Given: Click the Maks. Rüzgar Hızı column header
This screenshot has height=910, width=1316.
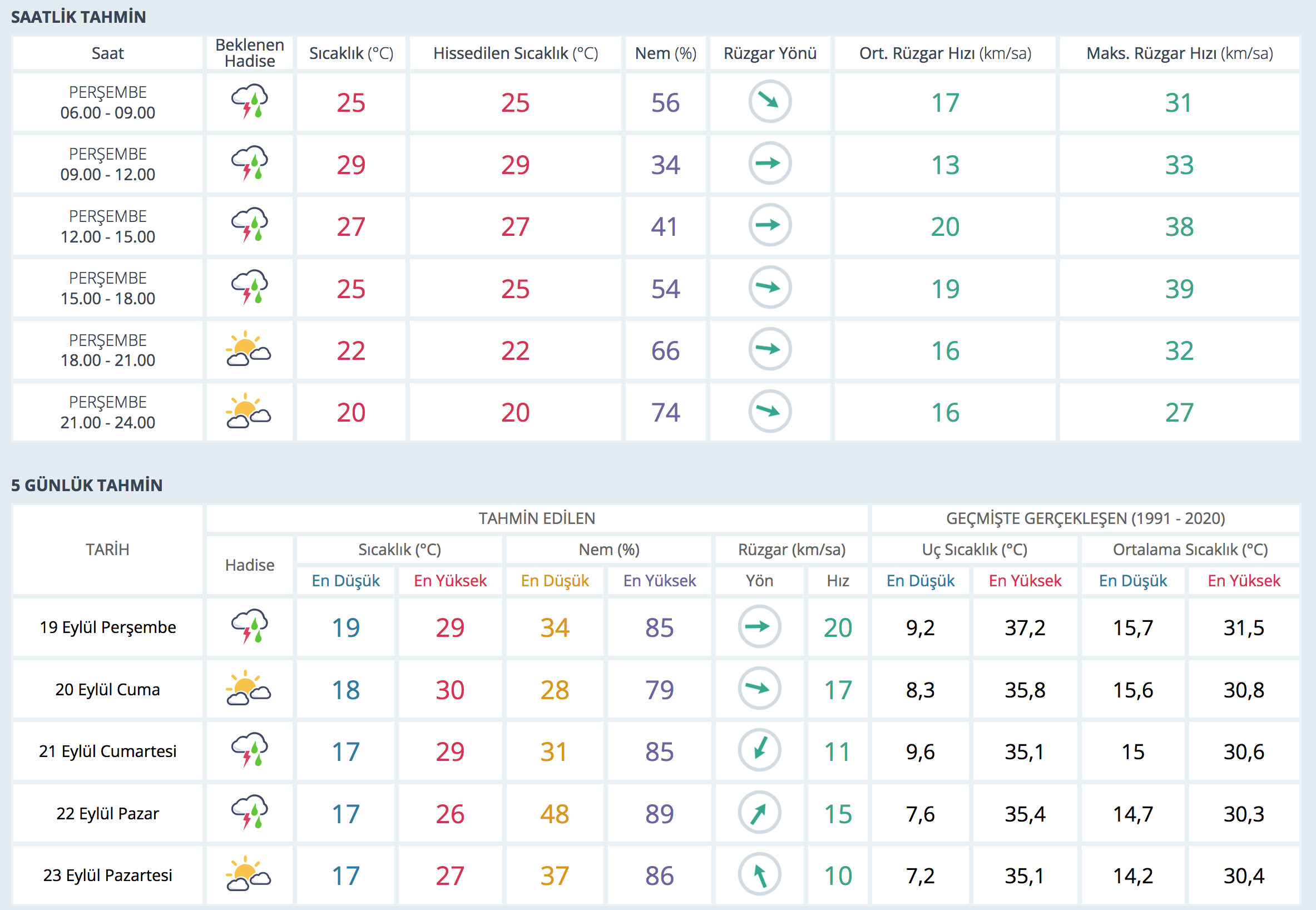Looking at the screenshot, I should click(1179, 53).
